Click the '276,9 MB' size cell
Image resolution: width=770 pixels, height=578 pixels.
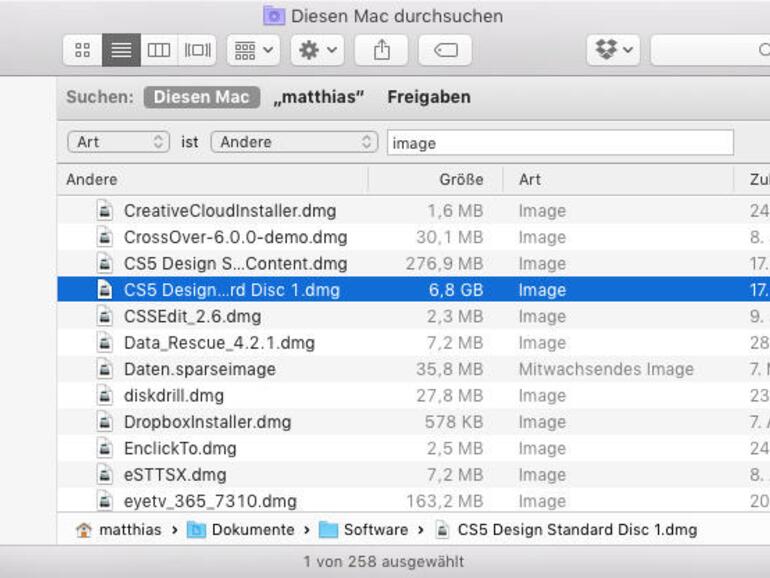(x=444, y=264)
